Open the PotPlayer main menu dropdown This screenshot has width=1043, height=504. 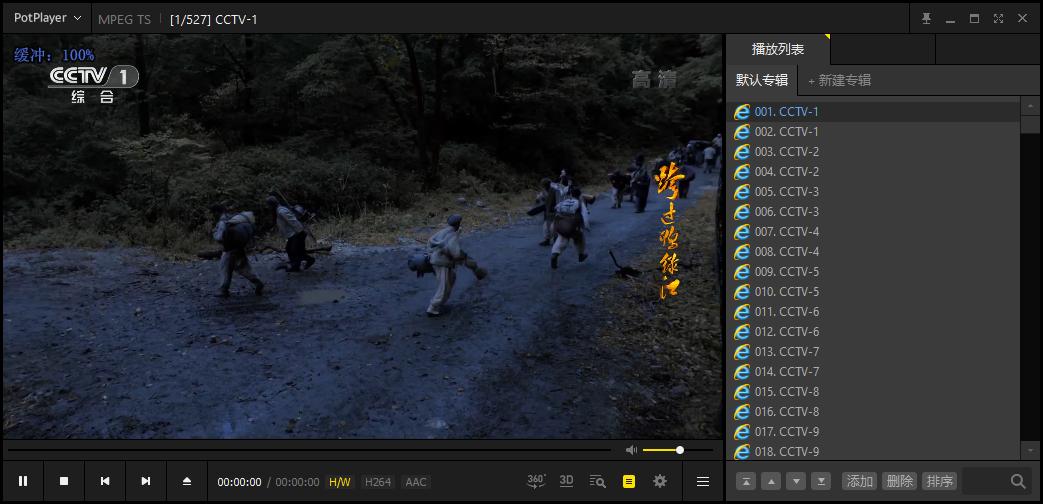[47, 18]
